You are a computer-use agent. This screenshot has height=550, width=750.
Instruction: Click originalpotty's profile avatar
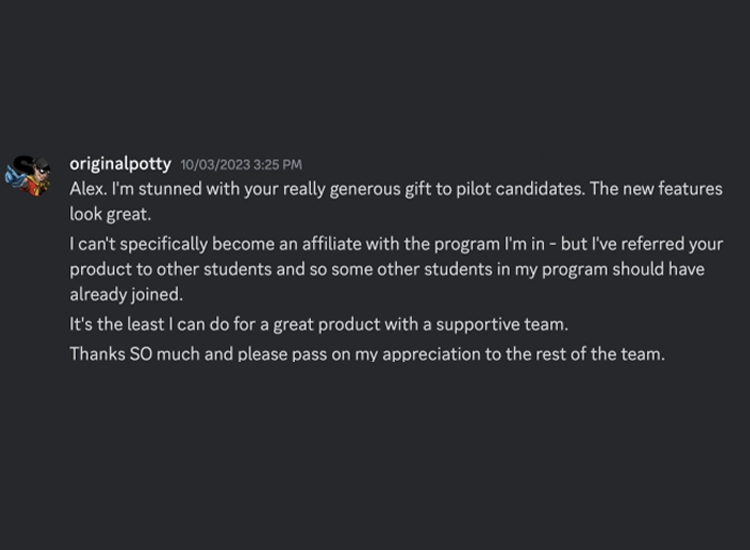click(x=29, y=176)
